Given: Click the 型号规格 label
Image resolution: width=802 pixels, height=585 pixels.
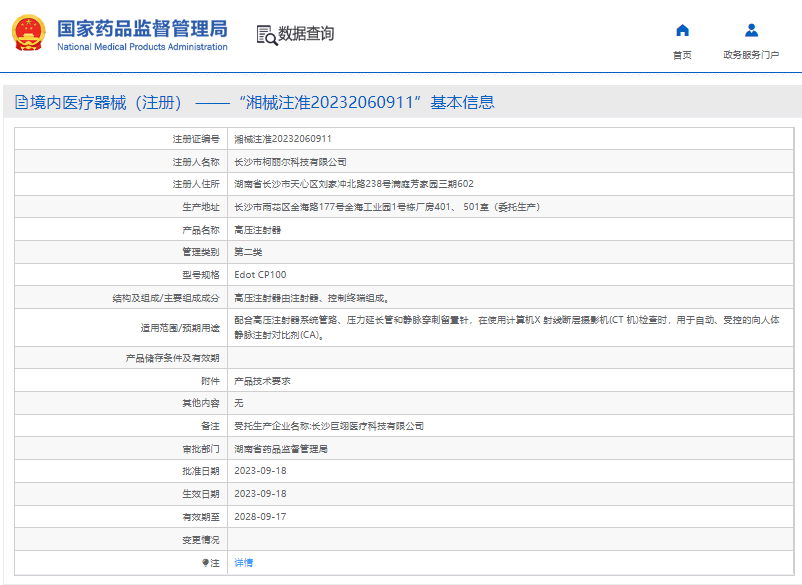Looking at the screenshot, I should point(201,275).
